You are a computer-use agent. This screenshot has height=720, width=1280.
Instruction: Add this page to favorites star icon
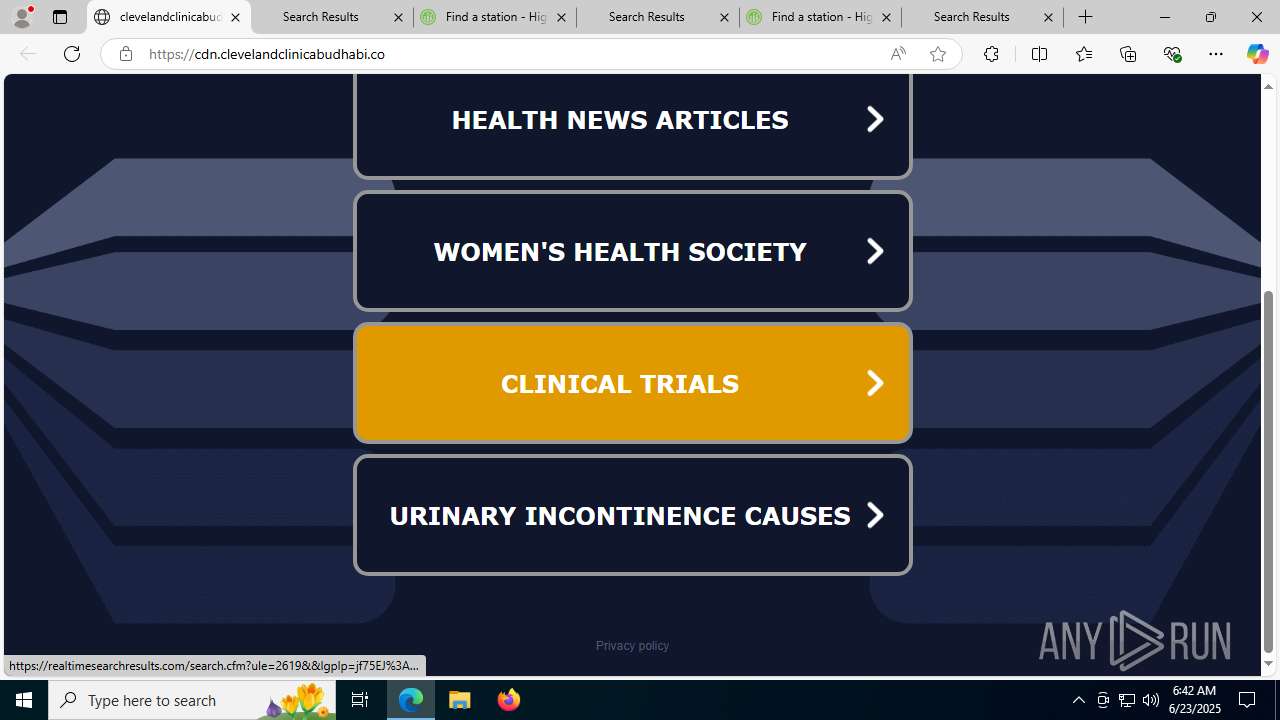[938, 54]
